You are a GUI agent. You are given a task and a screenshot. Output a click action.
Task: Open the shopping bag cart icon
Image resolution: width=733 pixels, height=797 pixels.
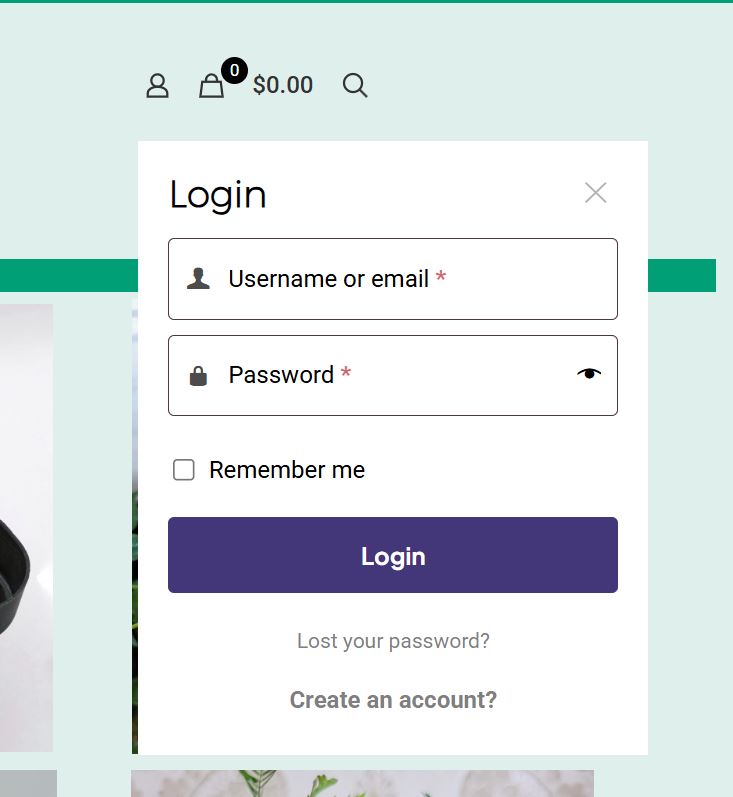(x=211, y=87)
